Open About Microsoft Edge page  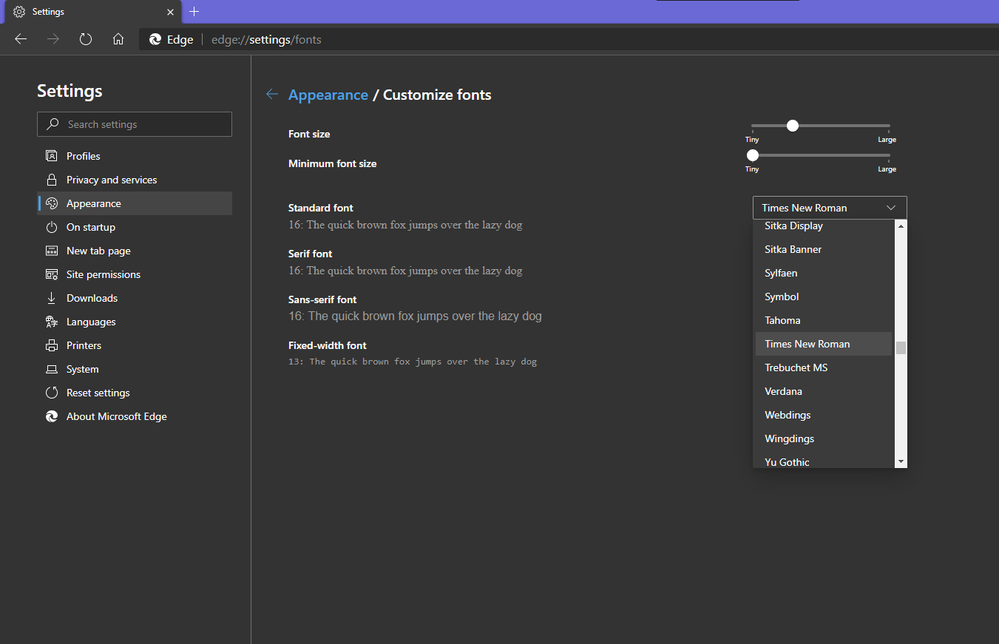116,416
